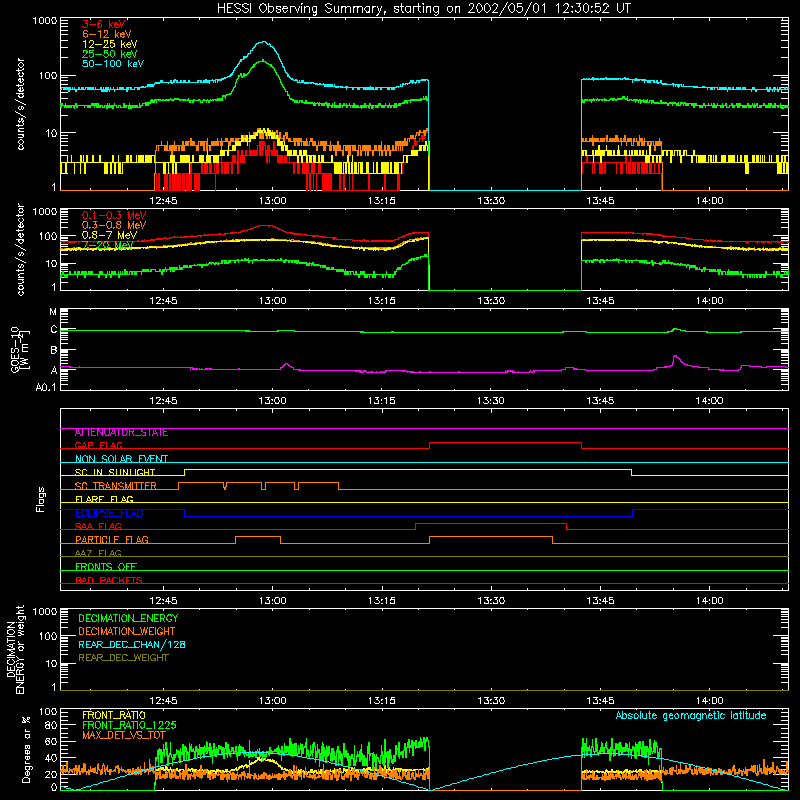Select the FRONTS_OFF flag label
This screenshot has width=800, height=800.
(x=106, y=567)
